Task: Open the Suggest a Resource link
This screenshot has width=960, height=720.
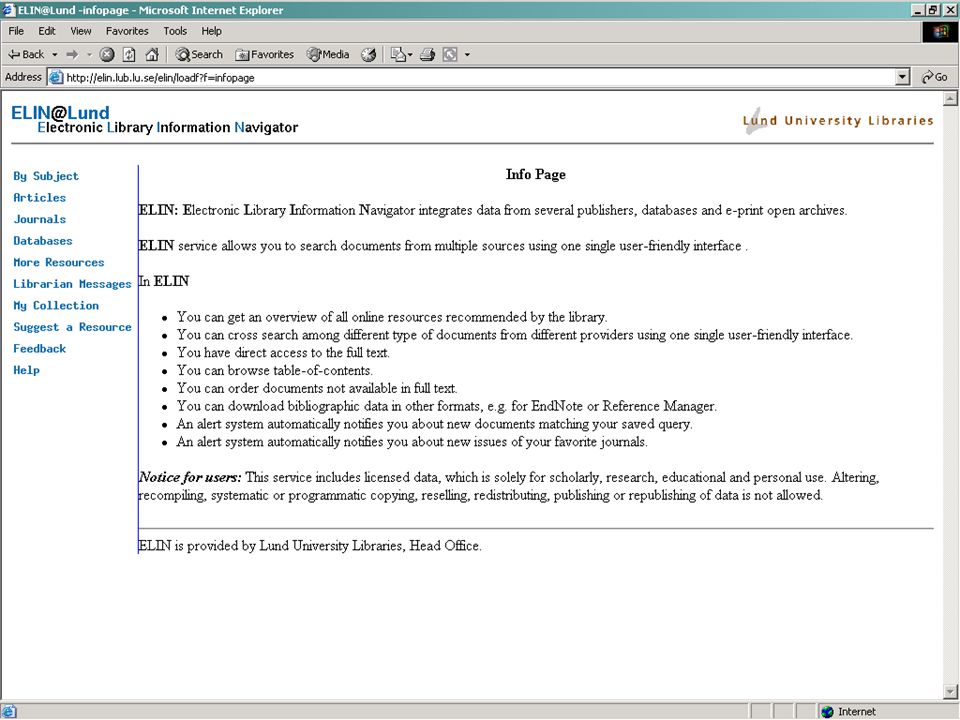Action: tap(72, 327)
